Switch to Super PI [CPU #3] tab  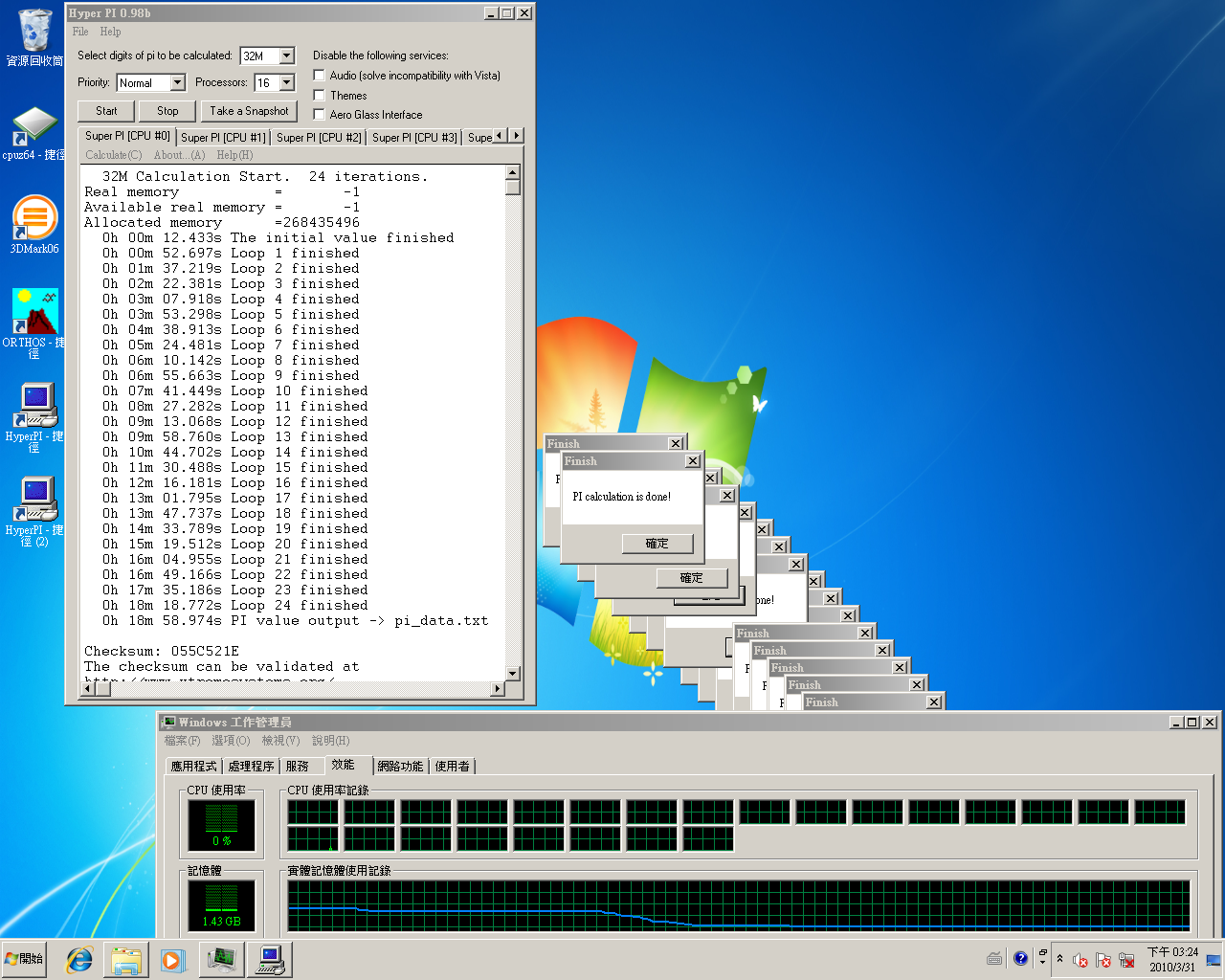[414, 138]
